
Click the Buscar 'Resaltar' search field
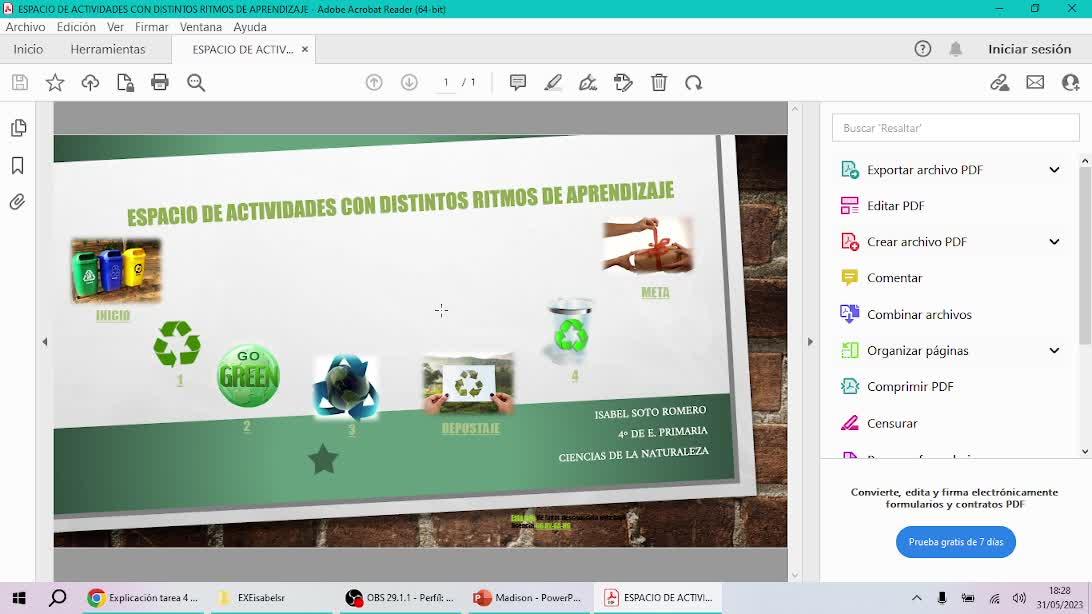[x=955, y=128]
